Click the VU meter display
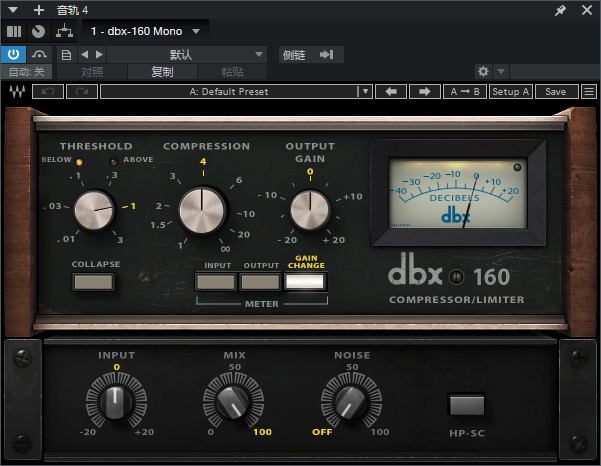Screen dimensions: 601x466 tap(458, 193)
